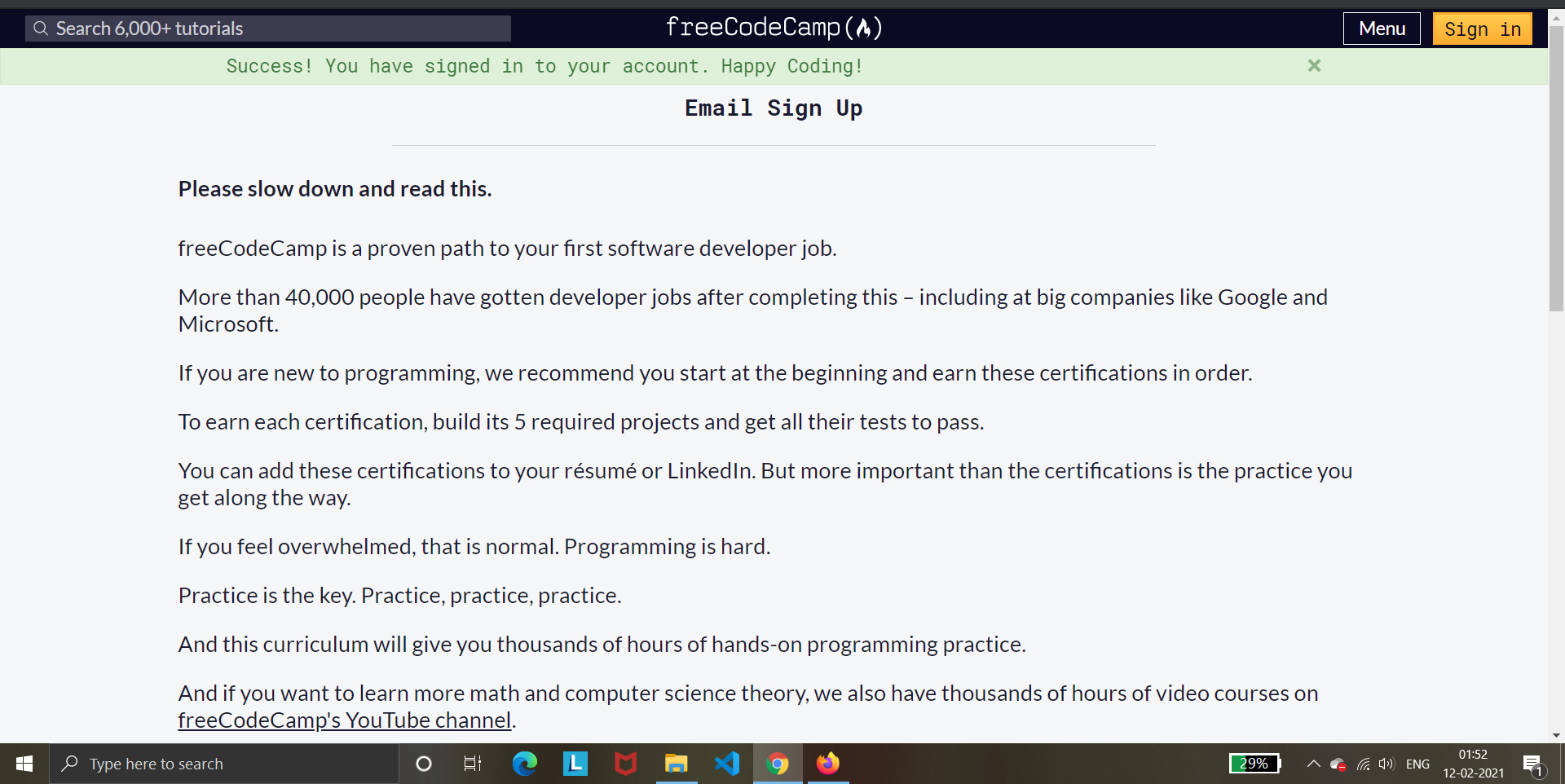Launch Visual Studio Code from the taskbar
The width and height of the screenshot is (1565, 784).
tap(727, 764)
